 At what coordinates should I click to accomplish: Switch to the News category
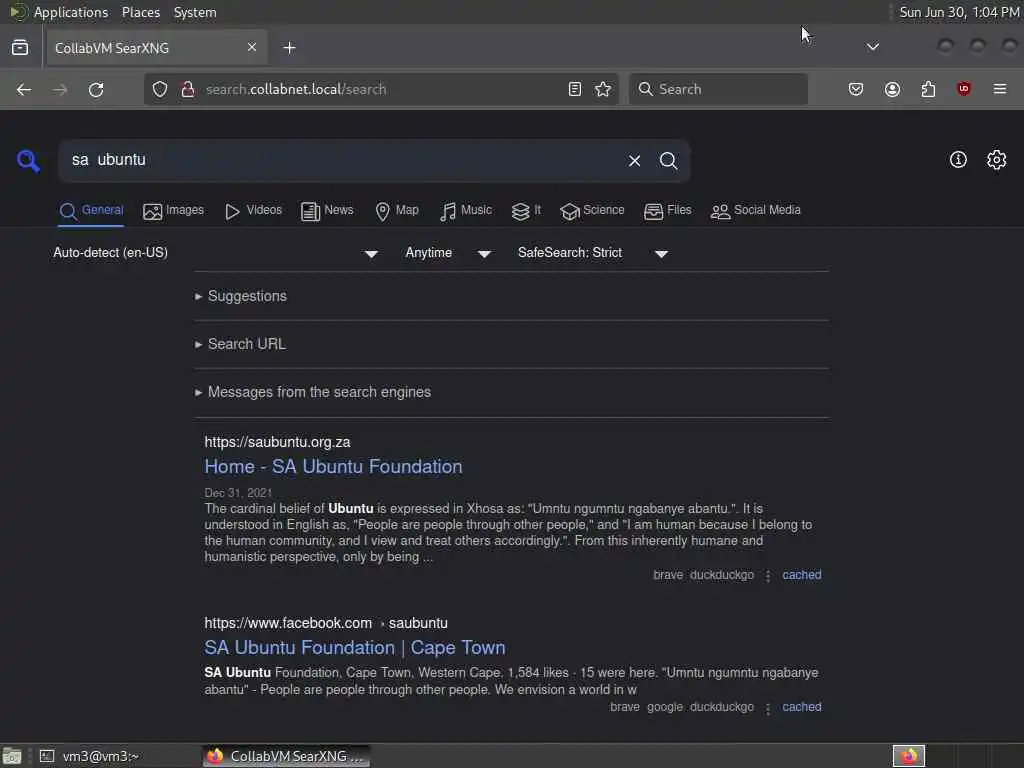pyautogui.click(x=327, y=211)
